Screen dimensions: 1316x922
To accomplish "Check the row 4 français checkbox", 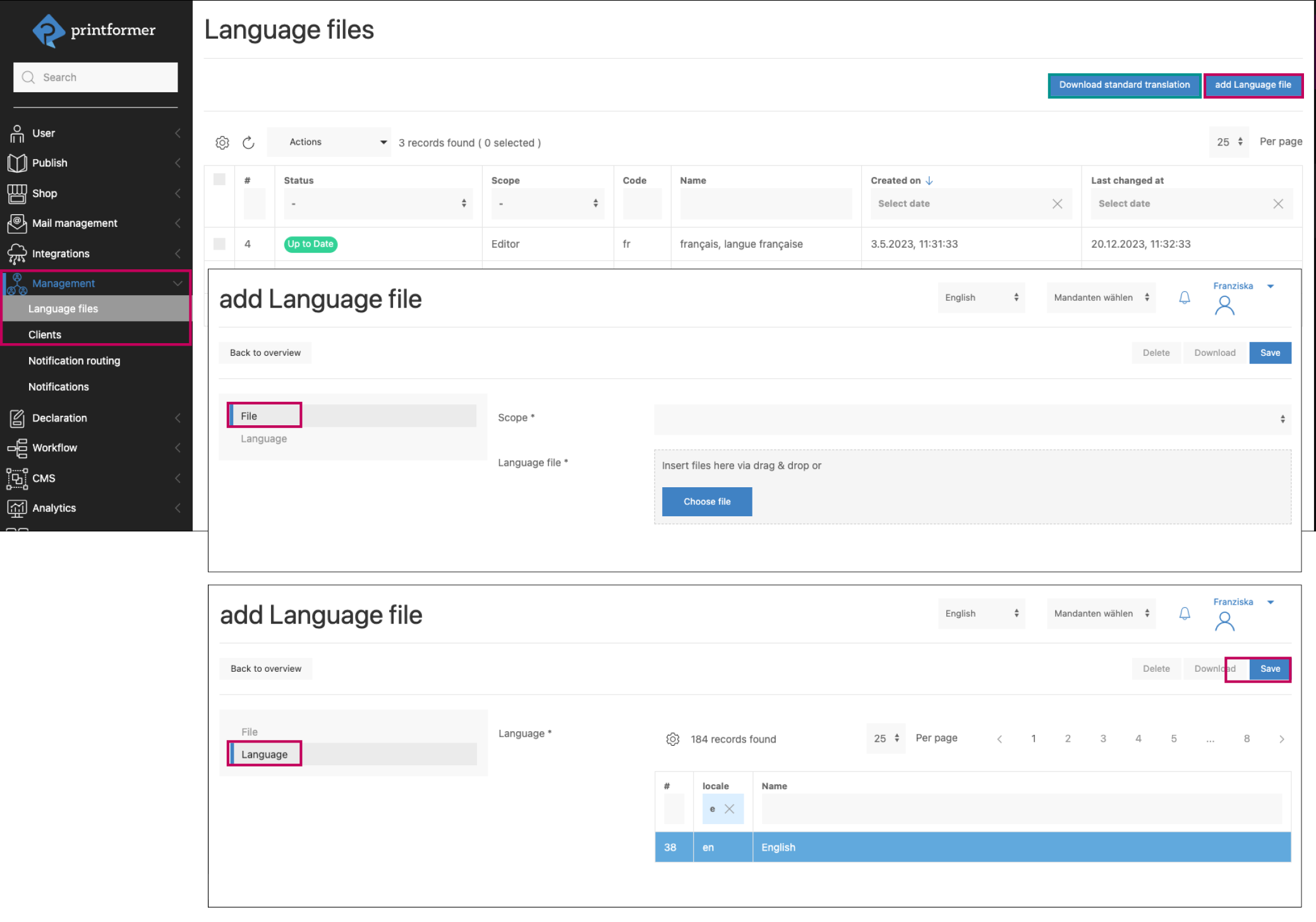I will tap(219, 244).
